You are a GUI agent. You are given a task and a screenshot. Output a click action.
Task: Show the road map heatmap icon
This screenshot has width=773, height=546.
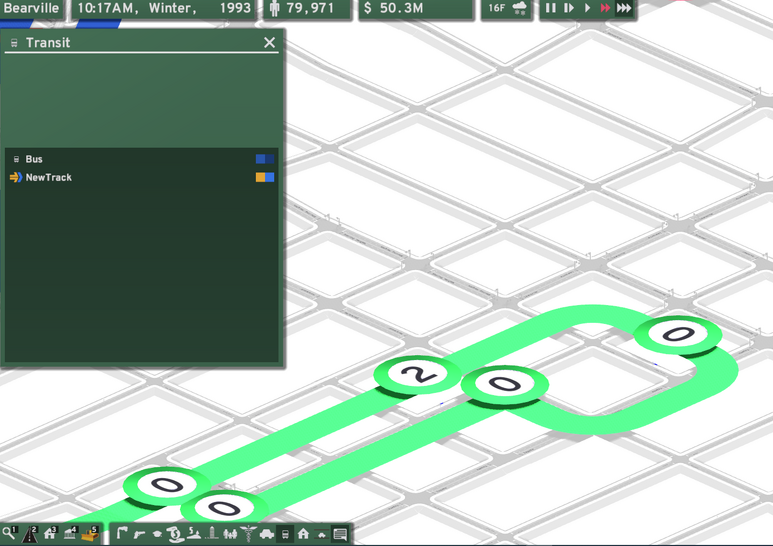(122, 534)
